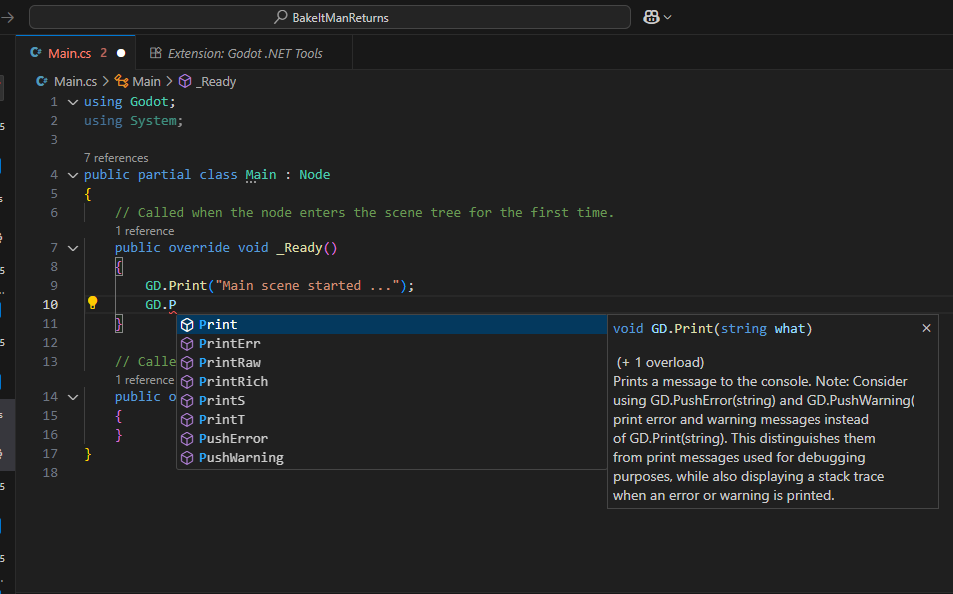Select the PrintRaw suggestion
This screenshot has height=594, width=953.
click(x=392, y=362)
